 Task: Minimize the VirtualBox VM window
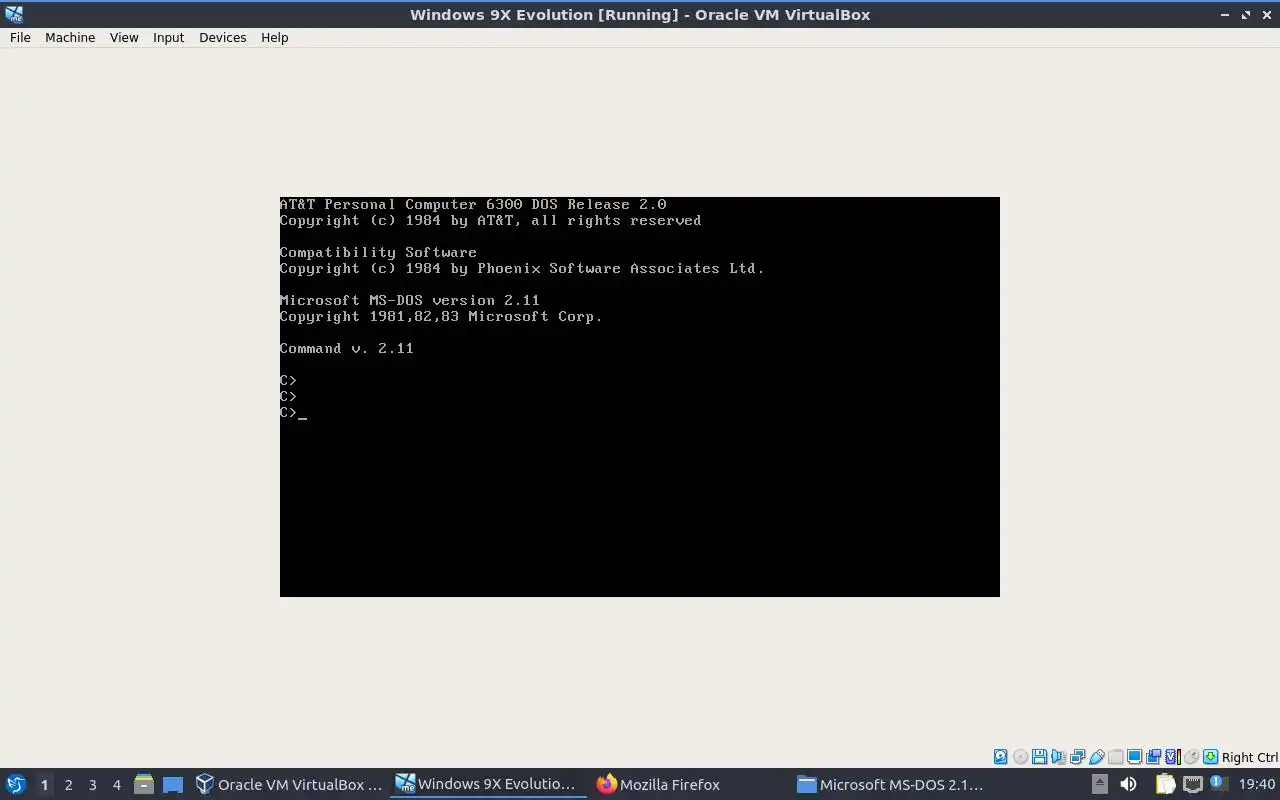[x=1225, y=15]
